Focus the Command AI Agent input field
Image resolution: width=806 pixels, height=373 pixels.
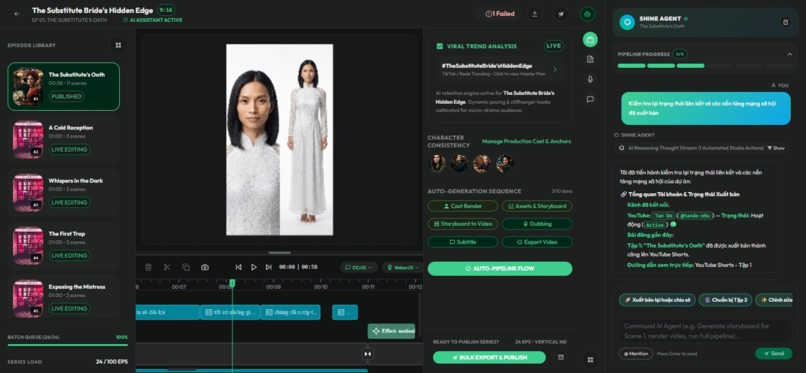[x=705, y=331]
